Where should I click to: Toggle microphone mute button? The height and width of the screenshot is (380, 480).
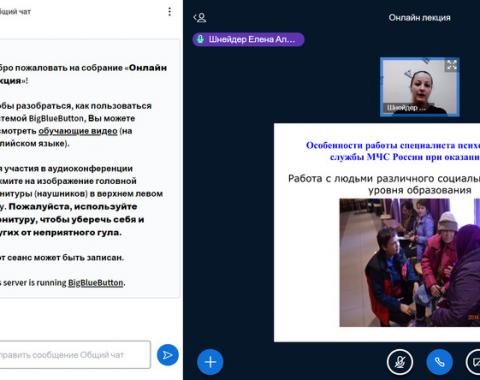point(400,362)
